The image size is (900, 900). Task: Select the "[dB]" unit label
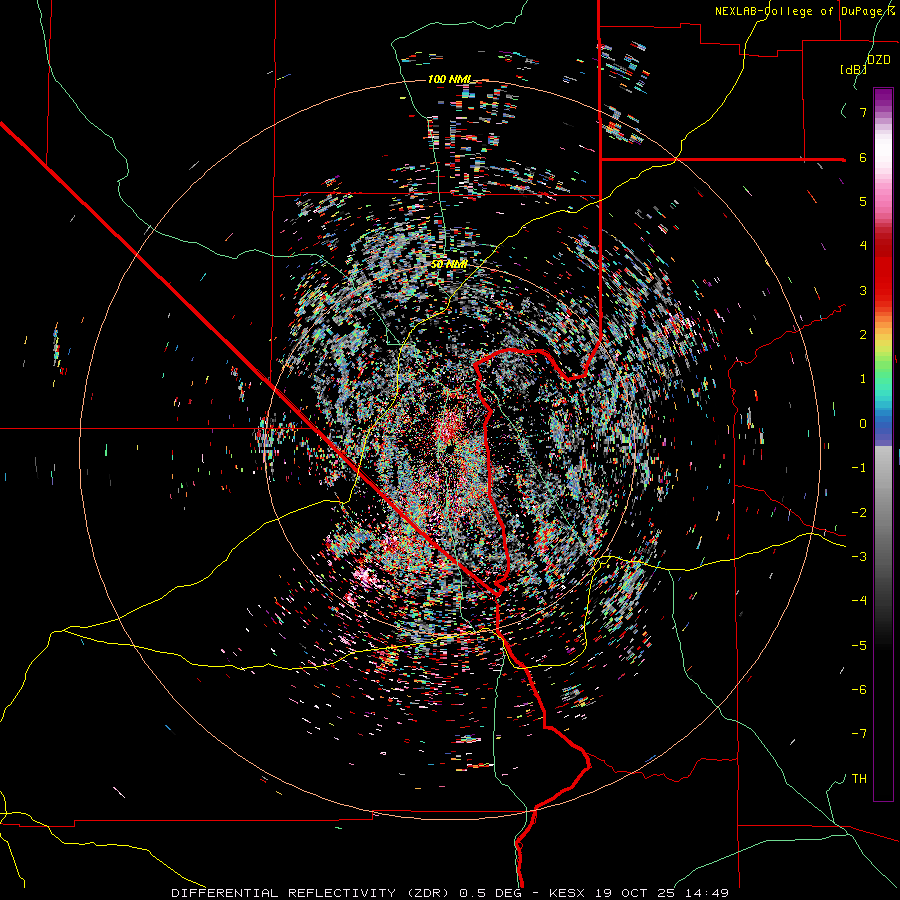(854, 69)
